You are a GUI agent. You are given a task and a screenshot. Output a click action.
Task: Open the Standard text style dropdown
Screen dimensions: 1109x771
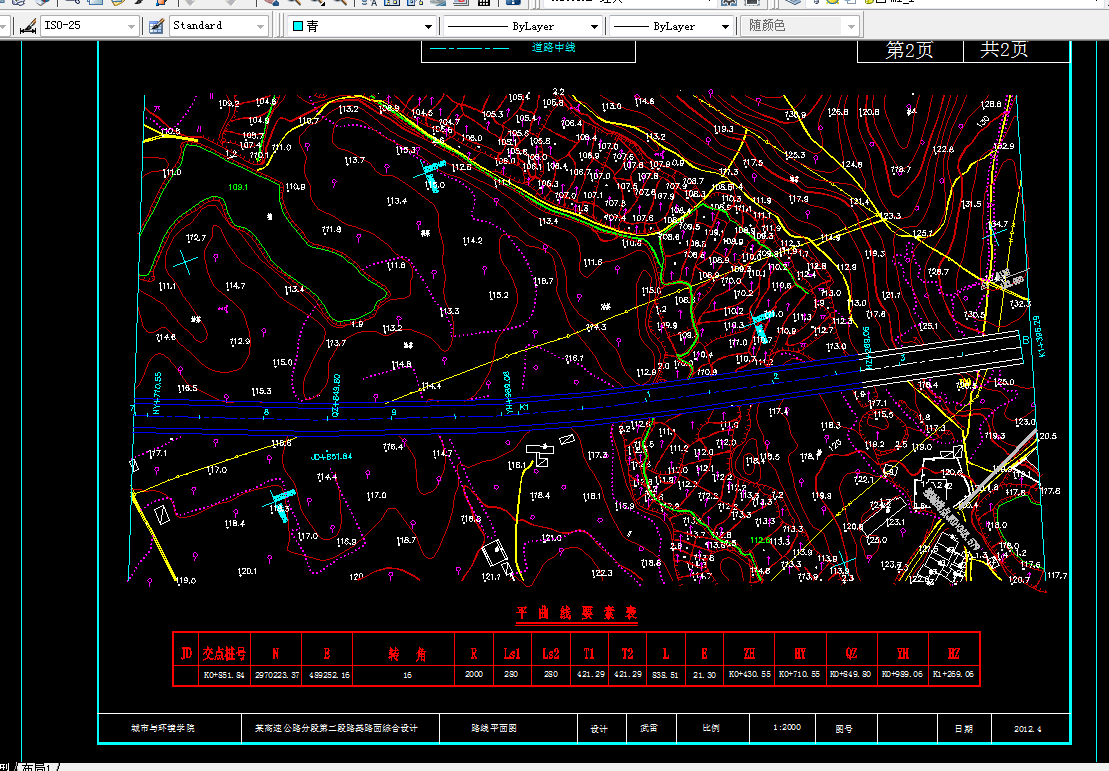[260, 26]
